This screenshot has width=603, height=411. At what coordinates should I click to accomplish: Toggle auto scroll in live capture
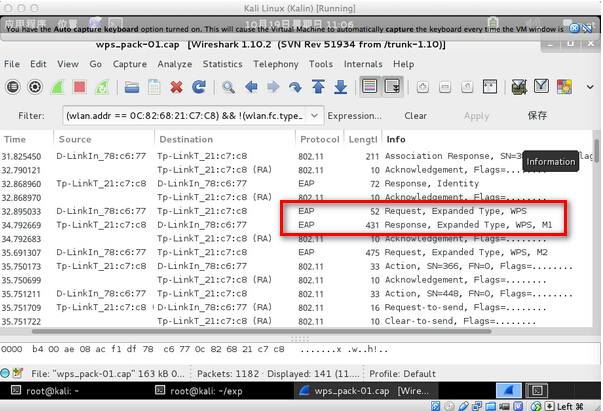tap(392, 87)
